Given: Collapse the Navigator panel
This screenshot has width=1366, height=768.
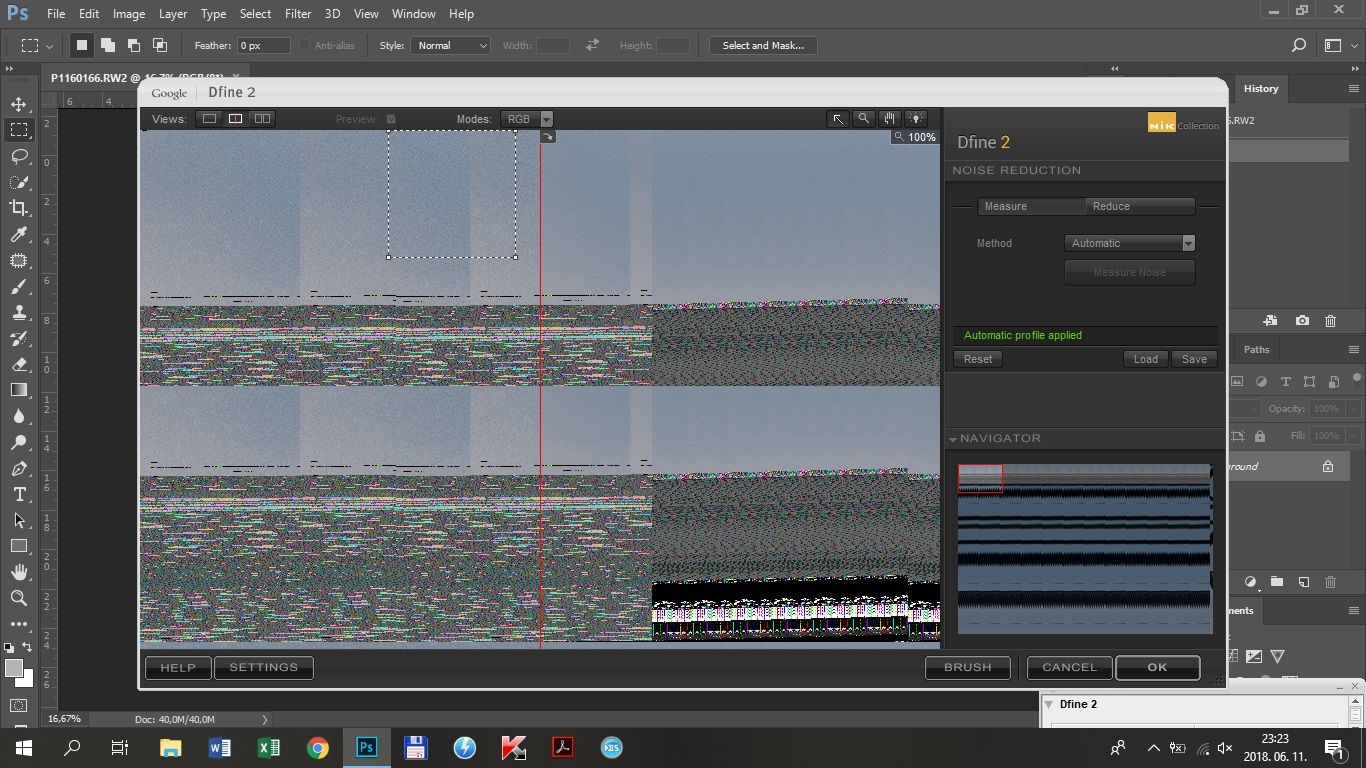Looking at the screenshot, I should pos(953,439).
